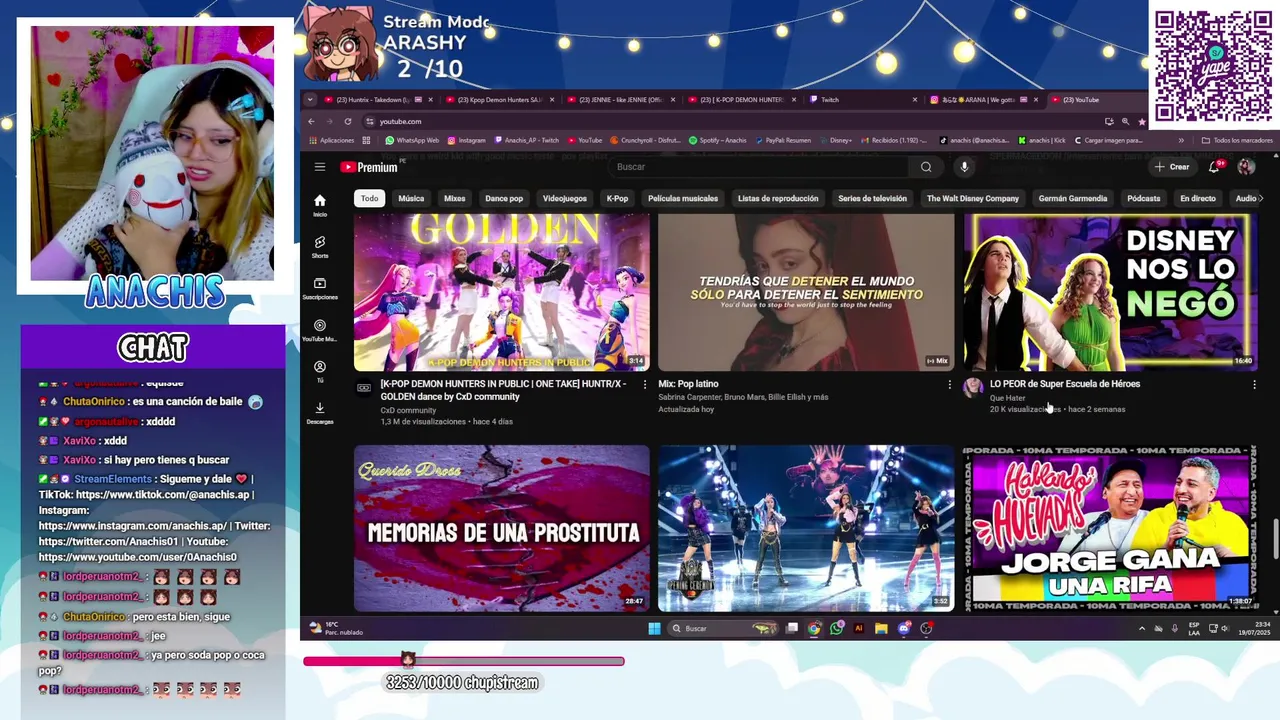Open DISNEY NOS LO NEGÓ video thumbnail

1110,291
